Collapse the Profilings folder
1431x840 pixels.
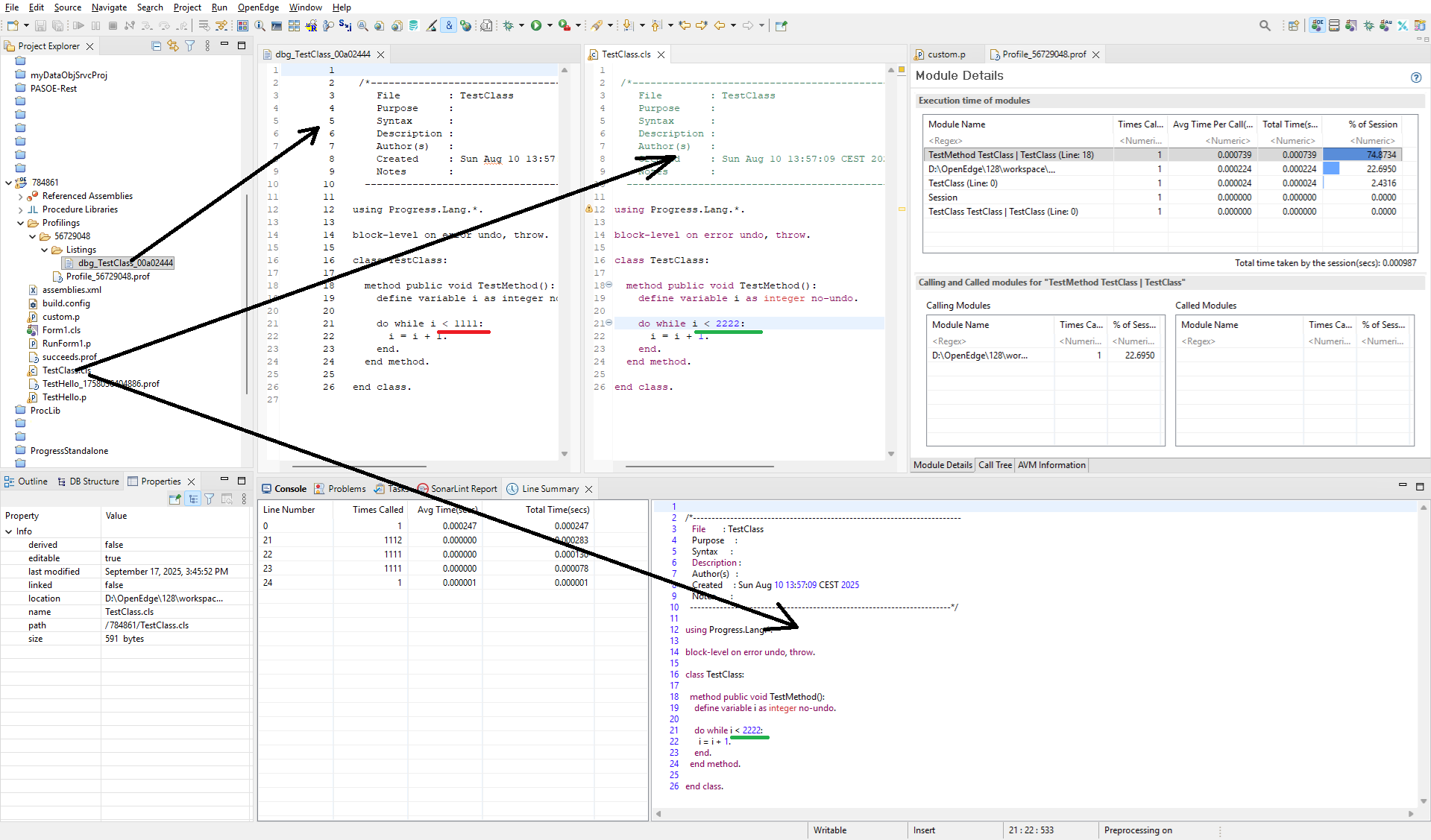click(20, 224)
